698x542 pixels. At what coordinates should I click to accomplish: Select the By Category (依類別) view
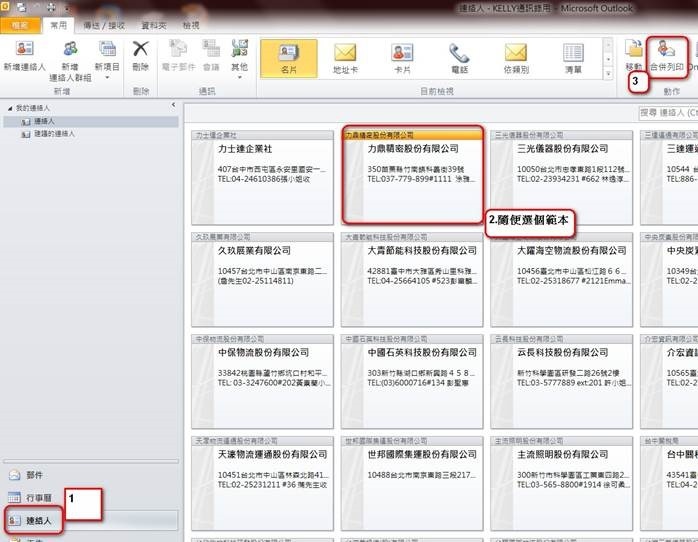[x=516, y=58]
